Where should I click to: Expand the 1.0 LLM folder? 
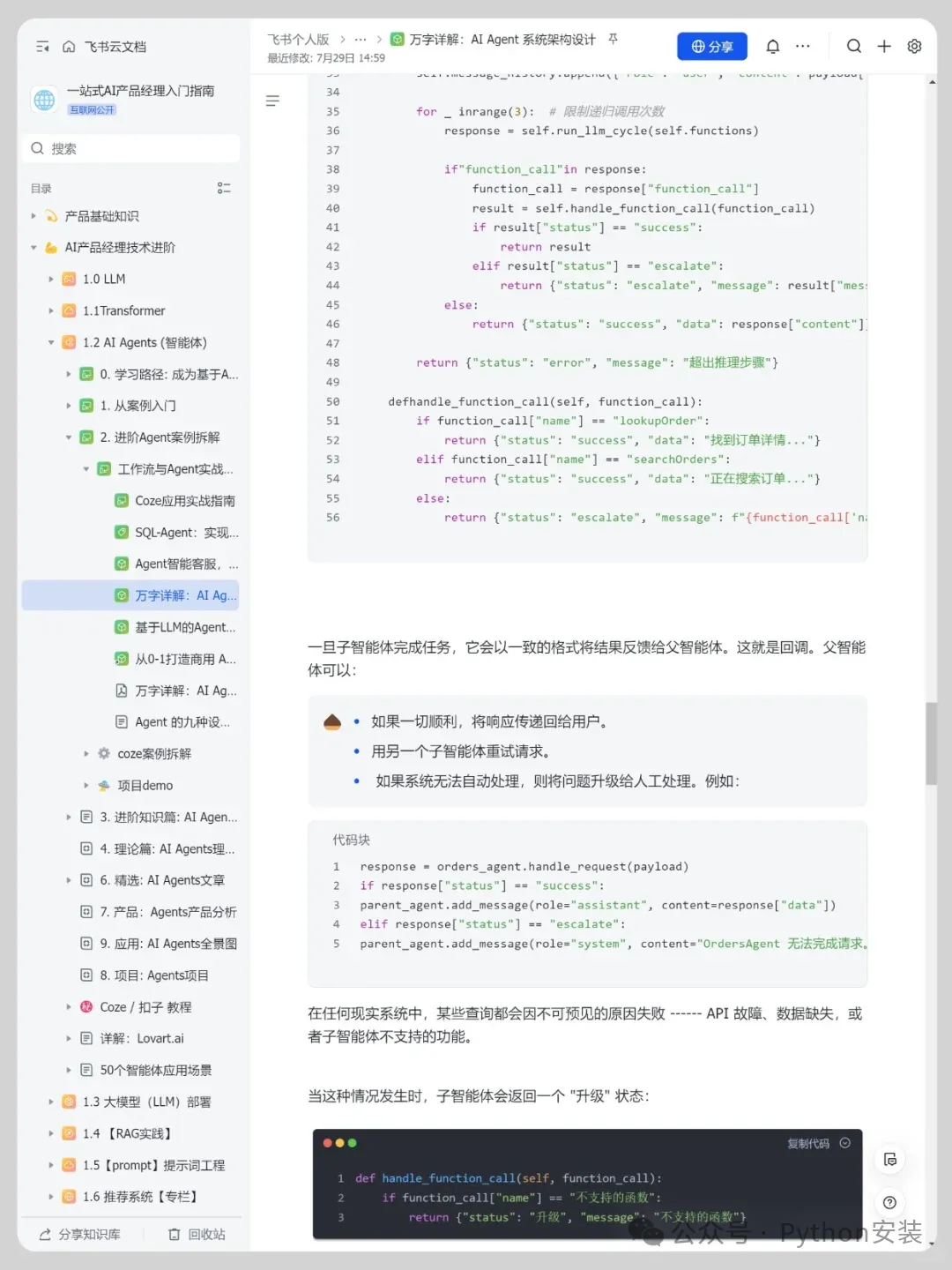pos(51,280)
